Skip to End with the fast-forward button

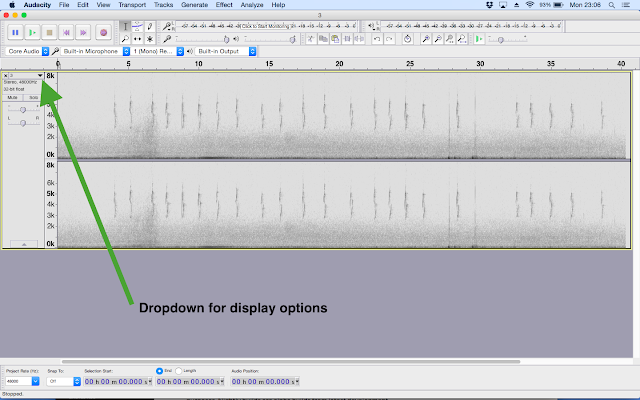(83, 33)
